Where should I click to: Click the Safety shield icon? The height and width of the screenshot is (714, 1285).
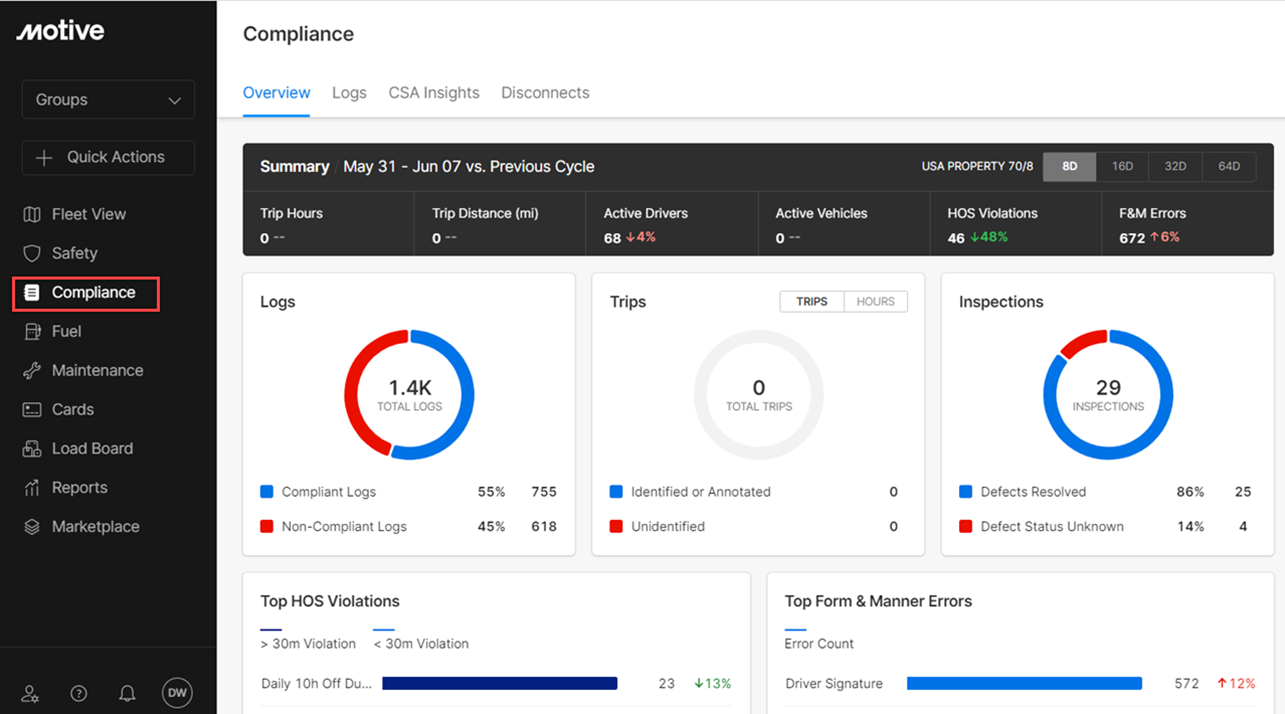[32, 253]
